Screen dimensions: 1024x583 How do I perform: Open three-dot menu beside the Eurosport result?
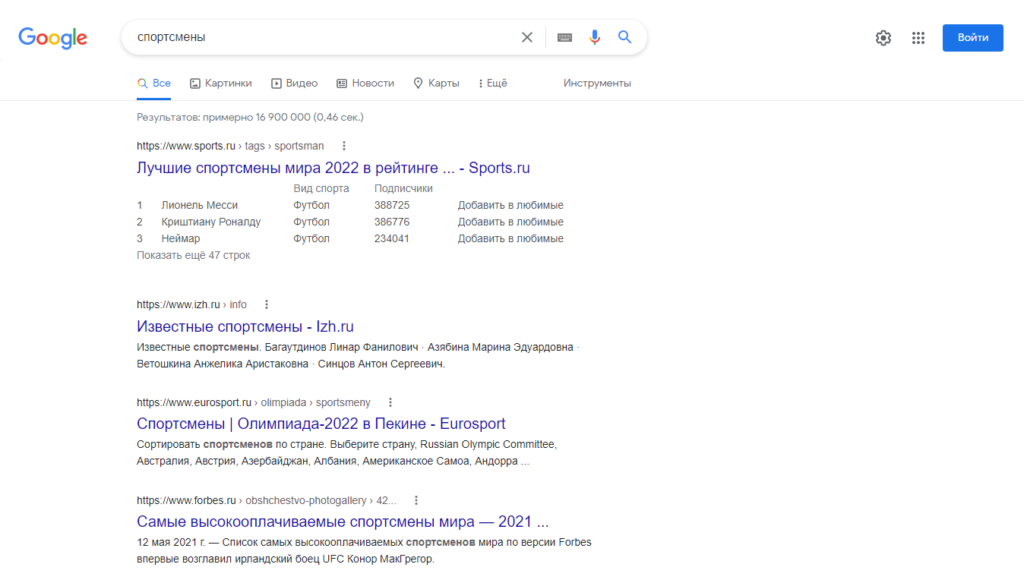[389, 401]
